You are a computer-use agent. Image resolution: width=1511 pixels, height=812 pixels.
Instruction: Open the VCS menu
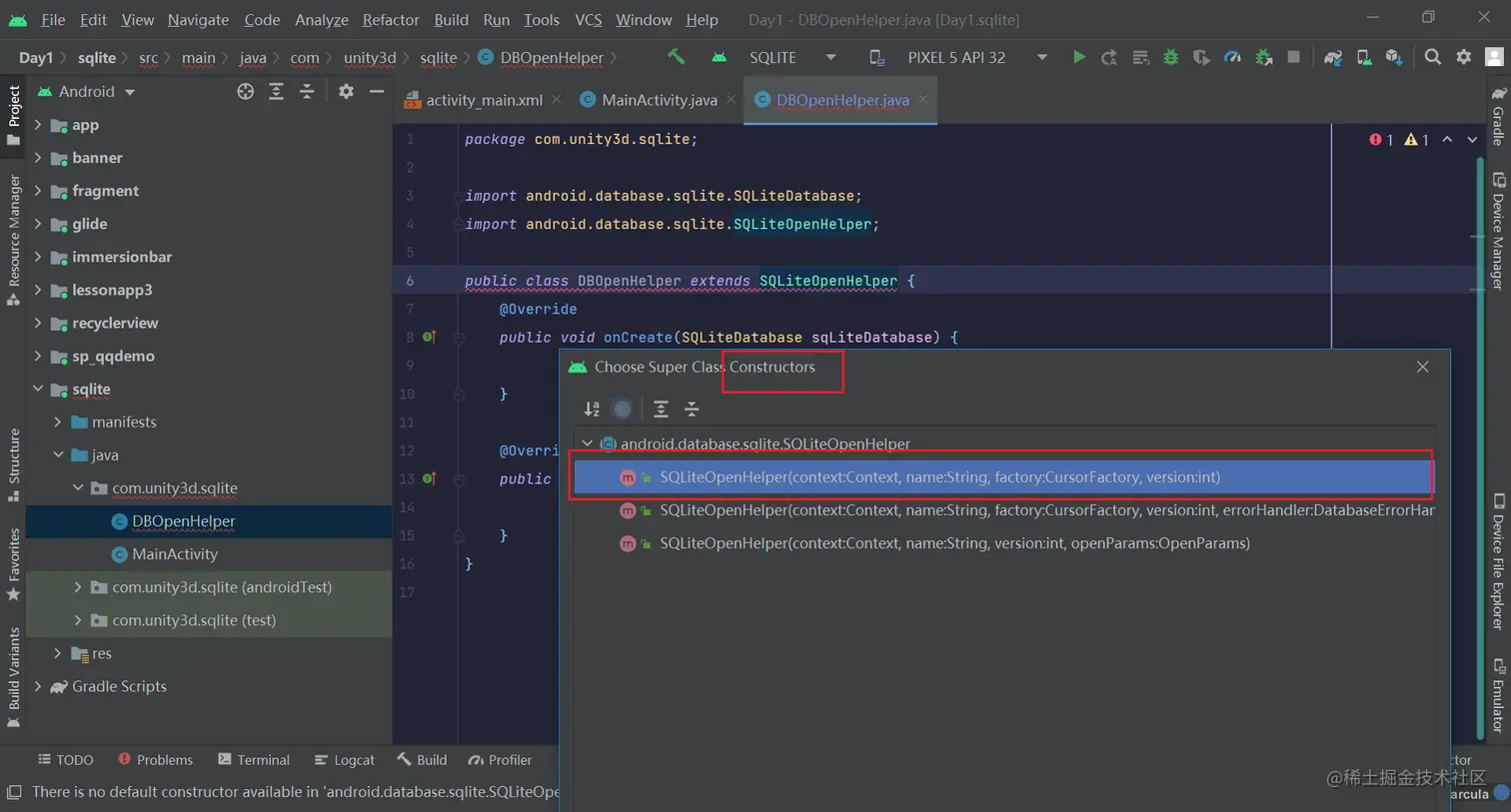click(x=589, y=19)
